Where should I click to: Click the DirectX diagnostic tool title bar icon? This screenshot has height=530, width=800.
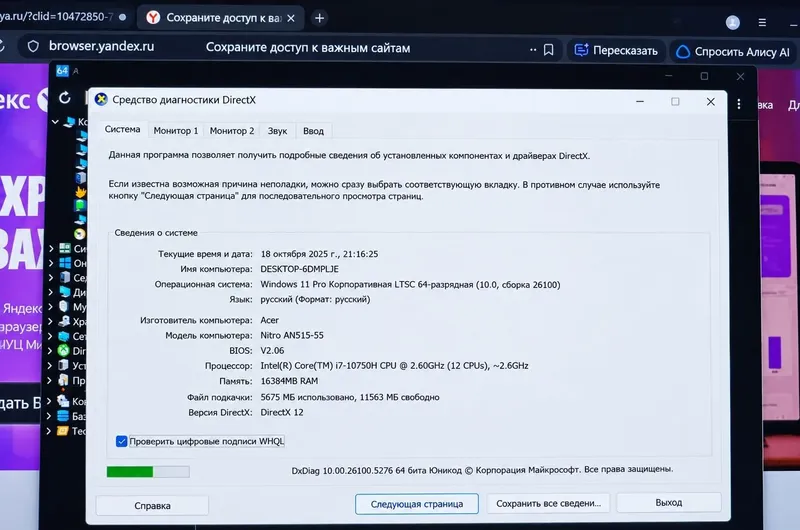click(x=101, y=99)
